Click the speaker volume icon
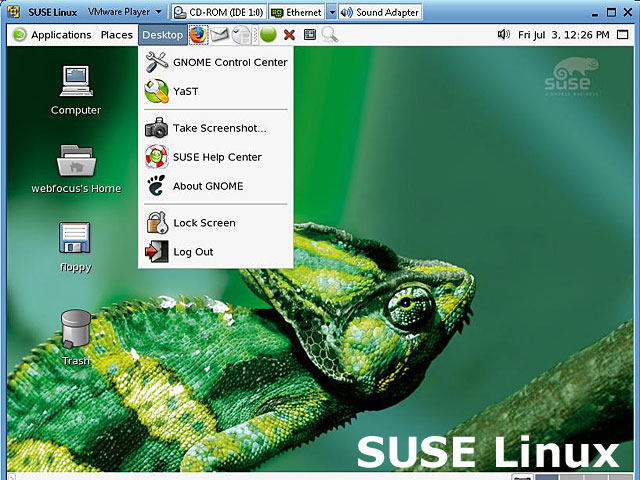The width and height of the screenshot is (640, 480). [504, 35]
